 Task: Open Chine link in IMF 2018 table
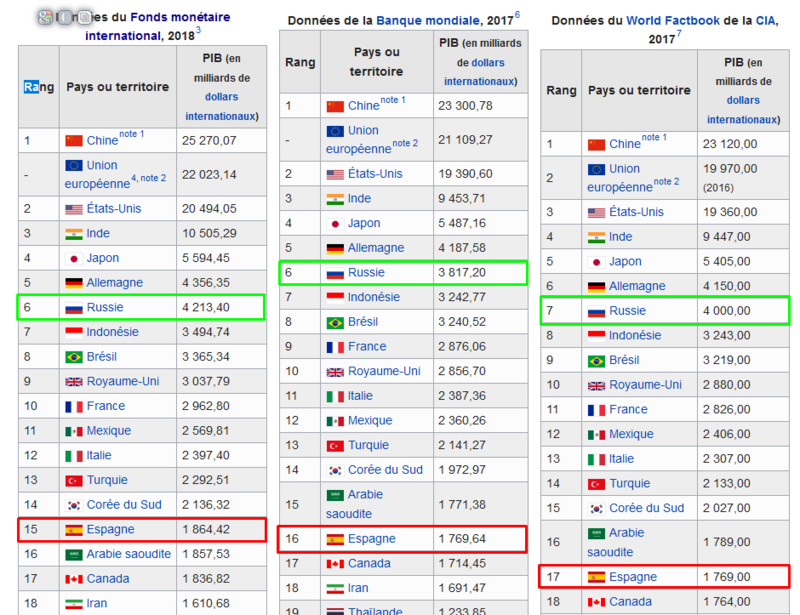102,141
